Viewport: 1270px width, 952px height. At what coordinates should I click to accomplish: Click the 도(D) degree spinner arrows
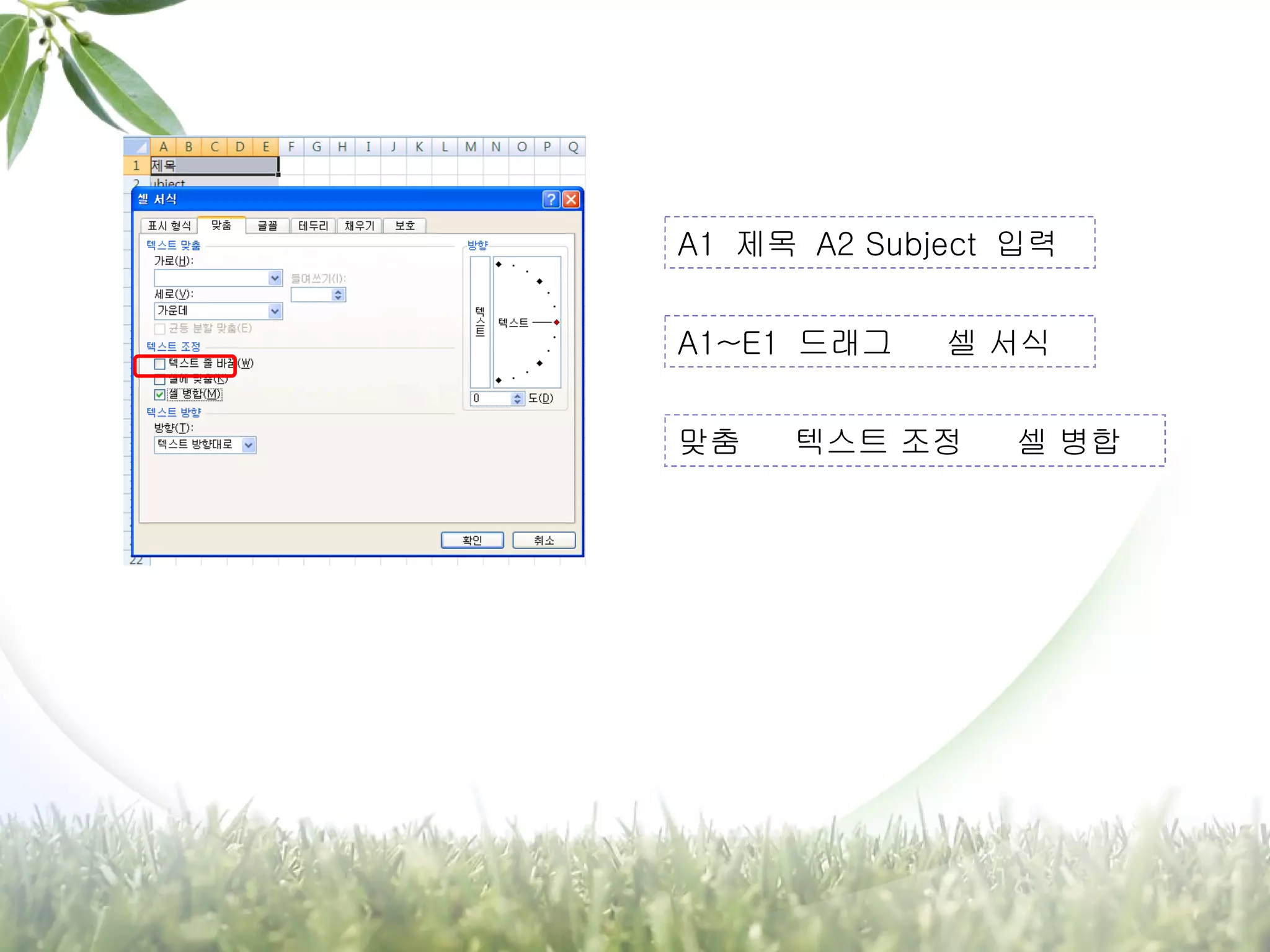[518, 399]
